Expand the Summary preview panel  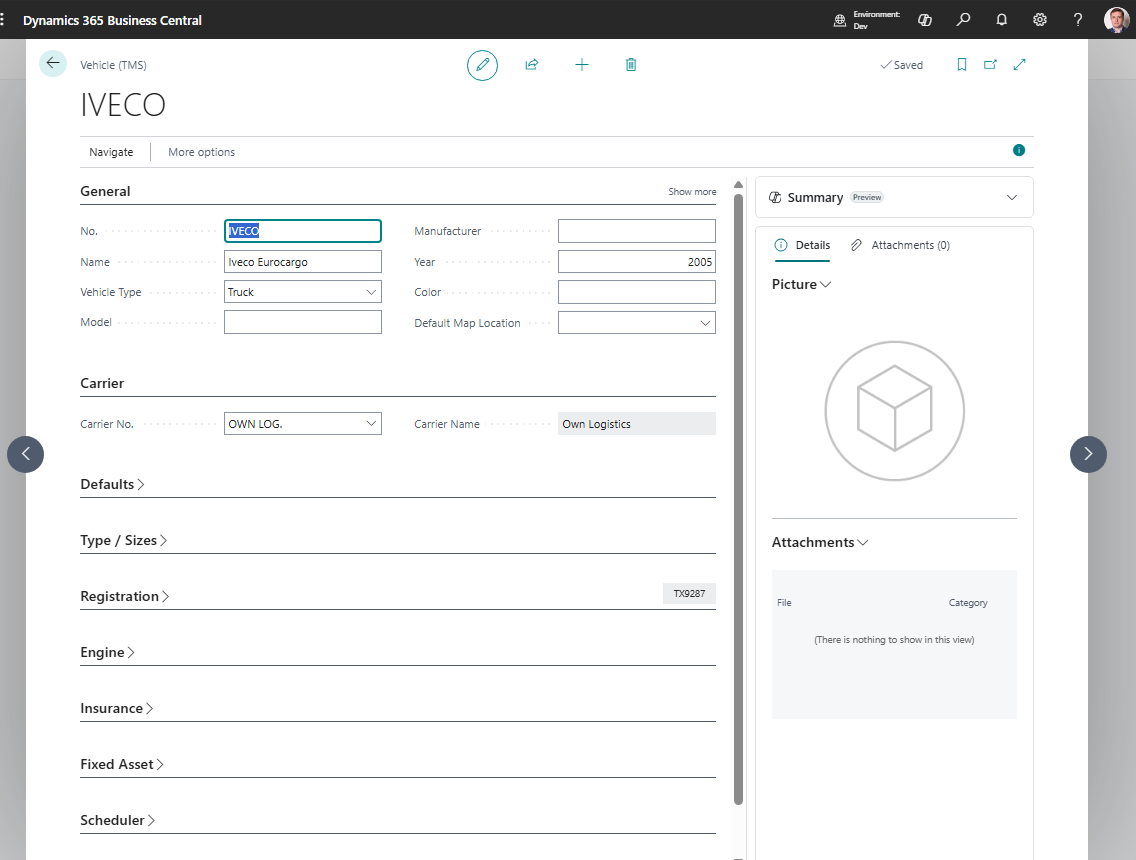tap(1011, 197)
